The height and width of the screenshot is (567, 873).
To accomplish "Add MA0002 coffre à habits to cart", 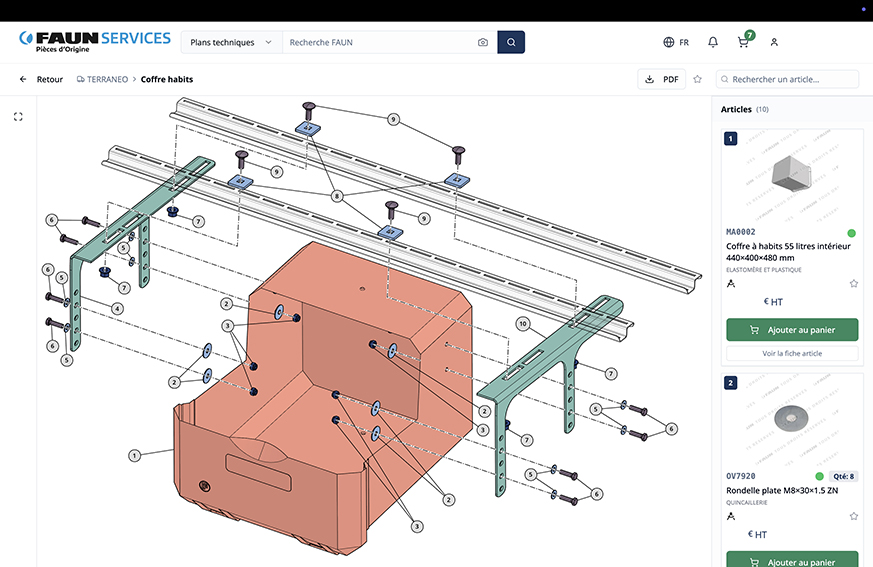I will (792, 330).
